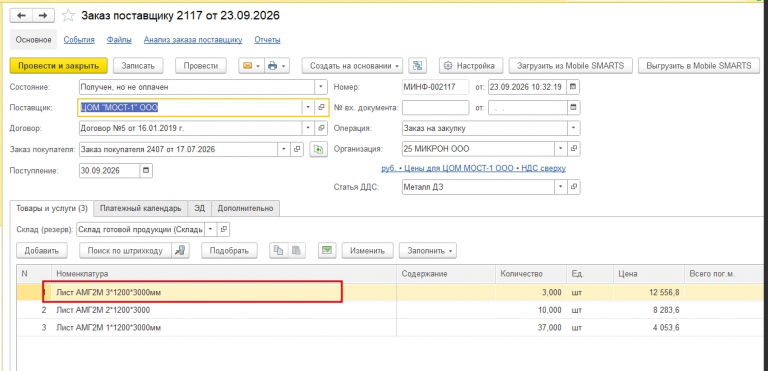Viewport: 768px width, 371px height.
Task: Open the print button dropdown arrow
Action: pyautogui.click(x=284, y=66)
